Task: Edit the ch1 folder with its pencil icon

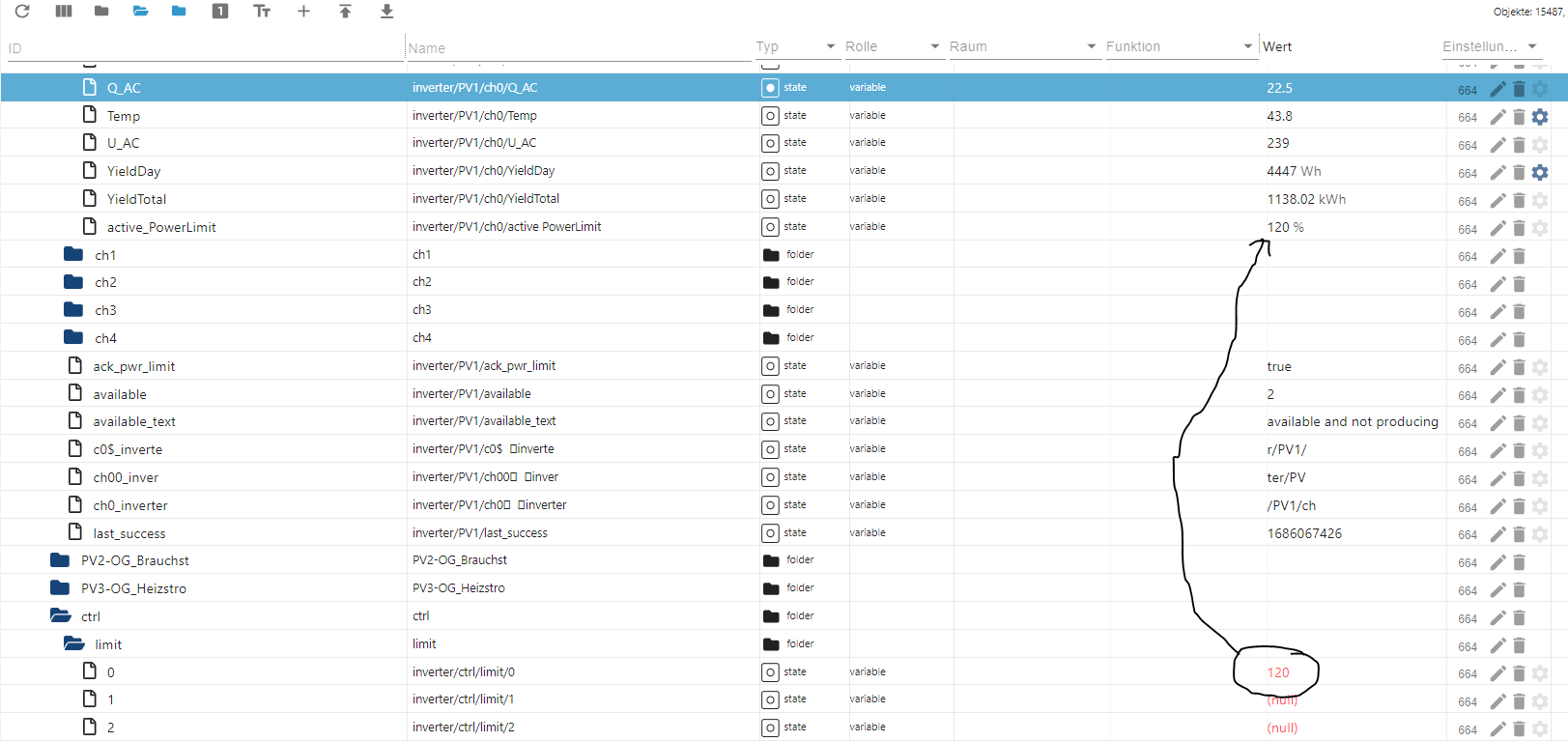Action: (1497, 256)
